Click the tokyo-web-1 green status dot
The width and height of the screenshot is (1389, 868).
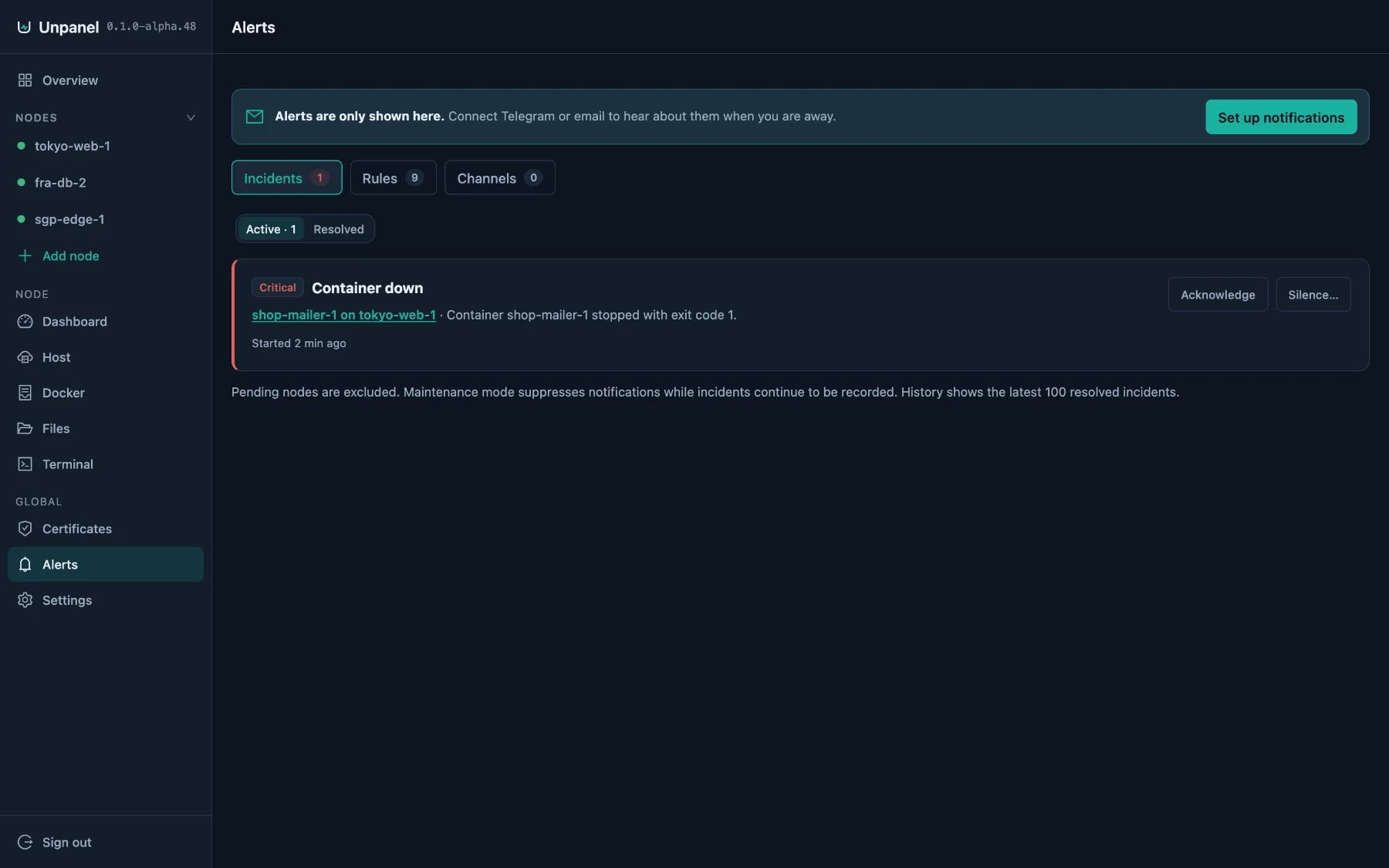click(x=21, y=146)
